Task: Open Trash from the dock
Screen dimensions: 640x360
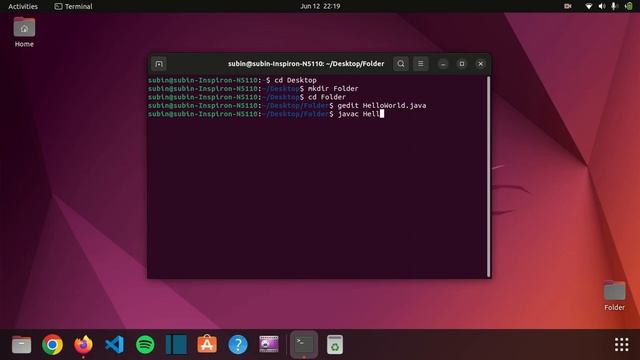Action: pos(335,345)
